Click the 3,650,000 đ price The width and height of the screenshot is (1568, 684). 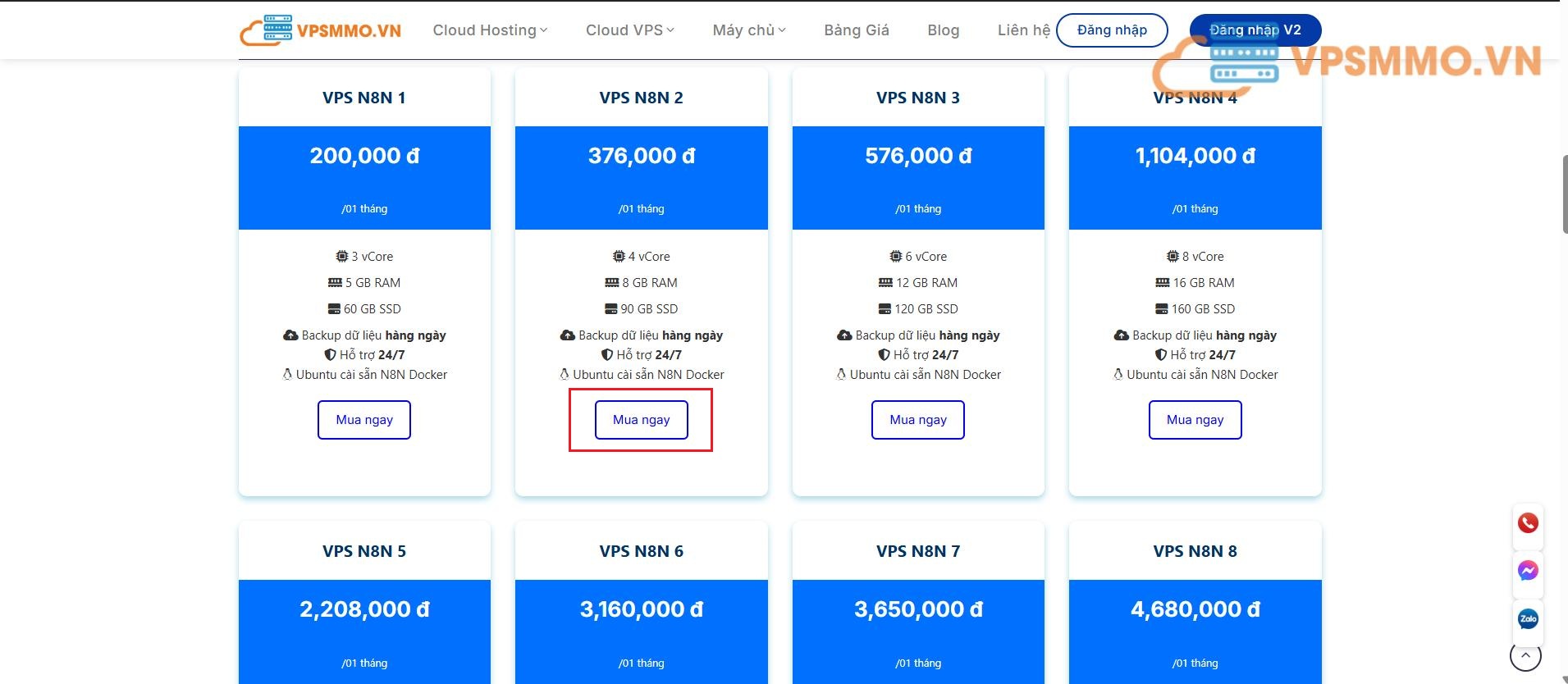[x=918, y=609]
